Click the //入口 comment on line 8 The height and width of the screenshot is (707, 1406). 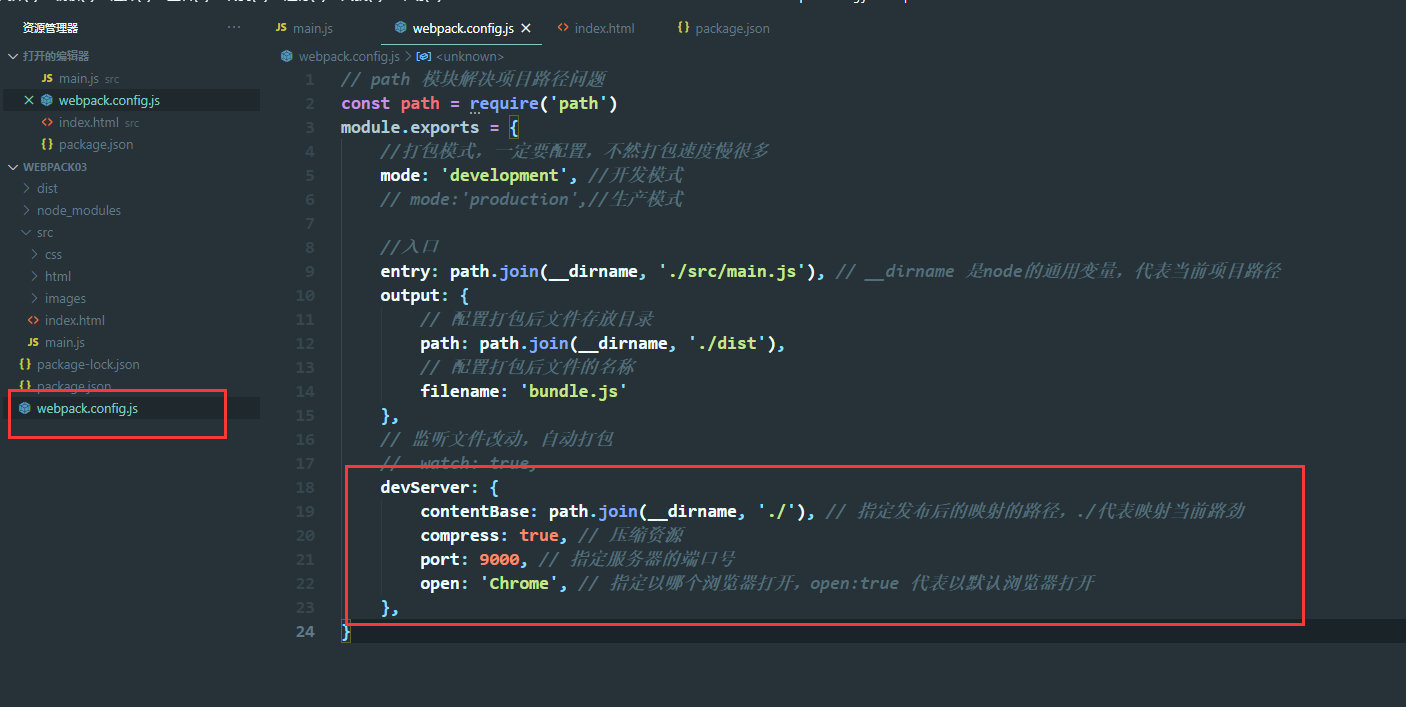(x=410, y=247)
